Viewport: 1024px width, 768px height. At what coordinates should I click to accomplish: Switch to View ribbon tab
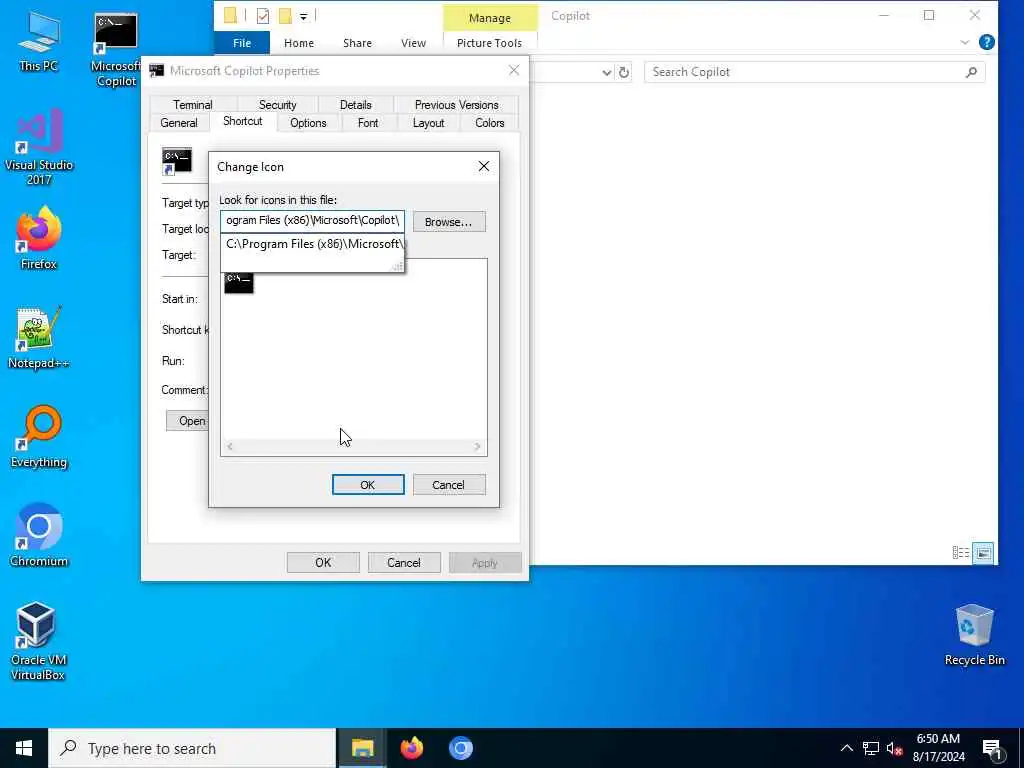[413, 43]
